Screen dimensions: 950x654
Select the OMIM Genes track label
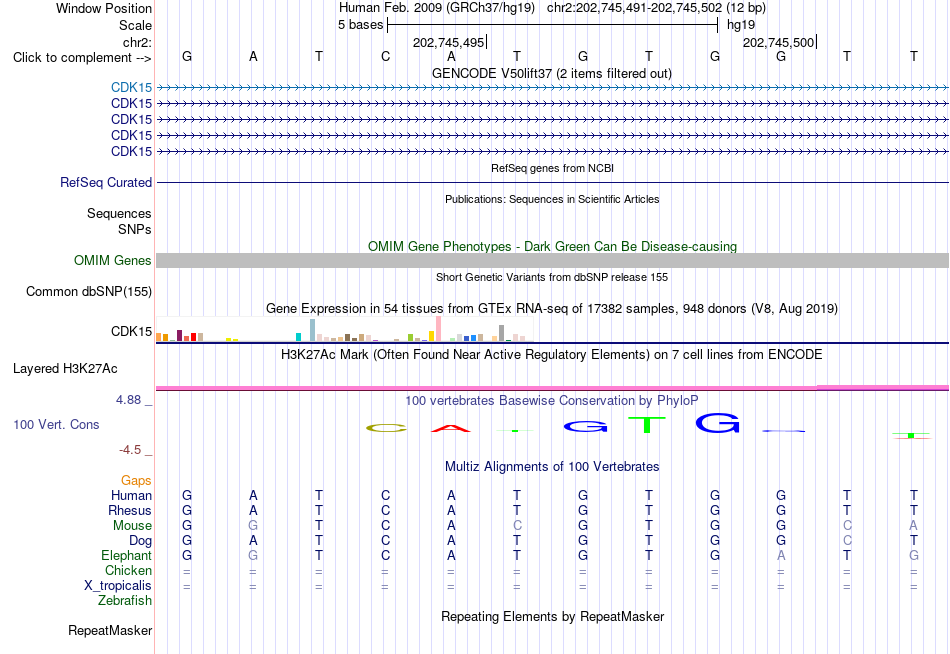tap(112, 261)
